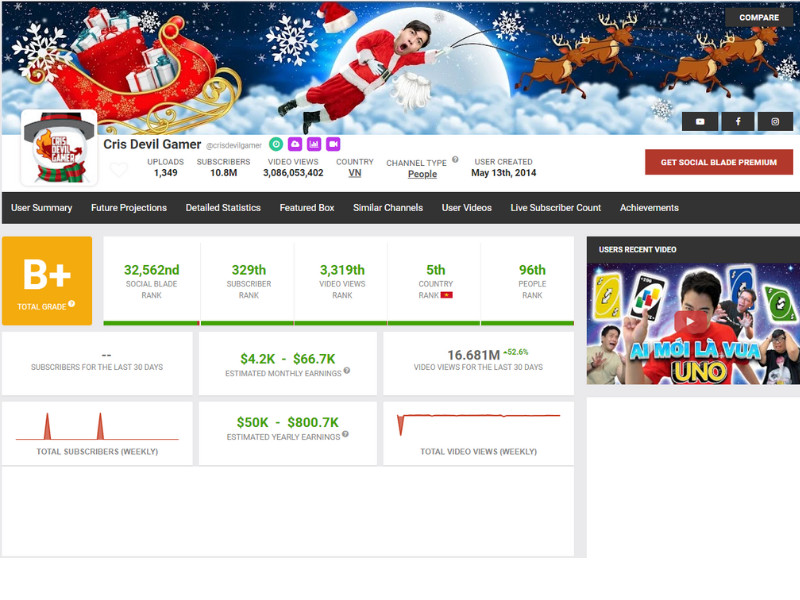Click the B+ Total Grade box
The image size is (800, 600).
pyautogui.click(x=47, y=281)
